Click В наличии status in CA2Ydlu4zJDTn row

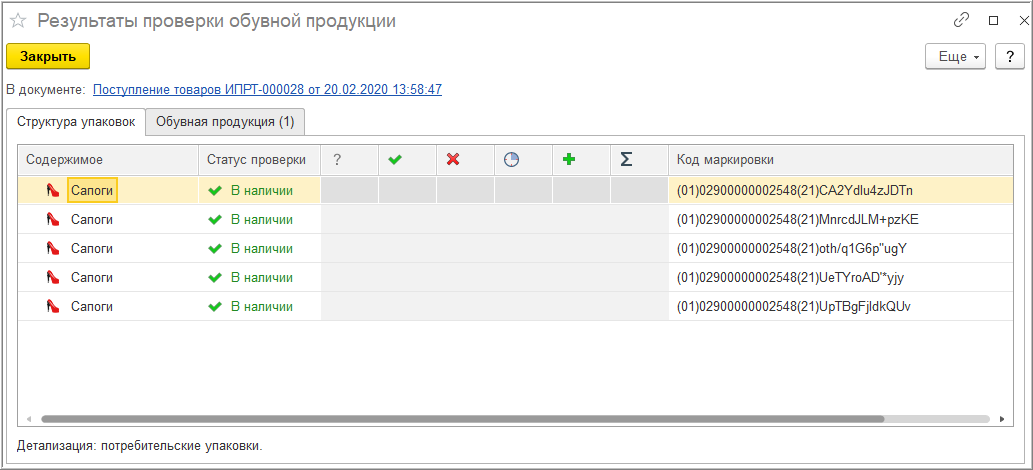[x=262, y=191]
